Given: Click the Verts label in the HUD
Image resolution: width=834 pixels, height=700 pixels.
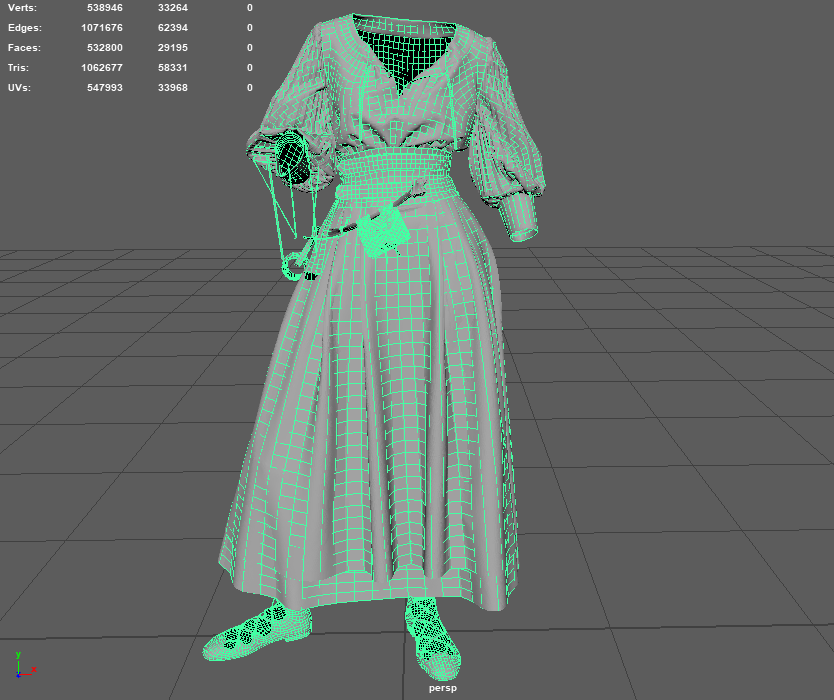Looking at the screenshot, I should click(x=22, y=8).
